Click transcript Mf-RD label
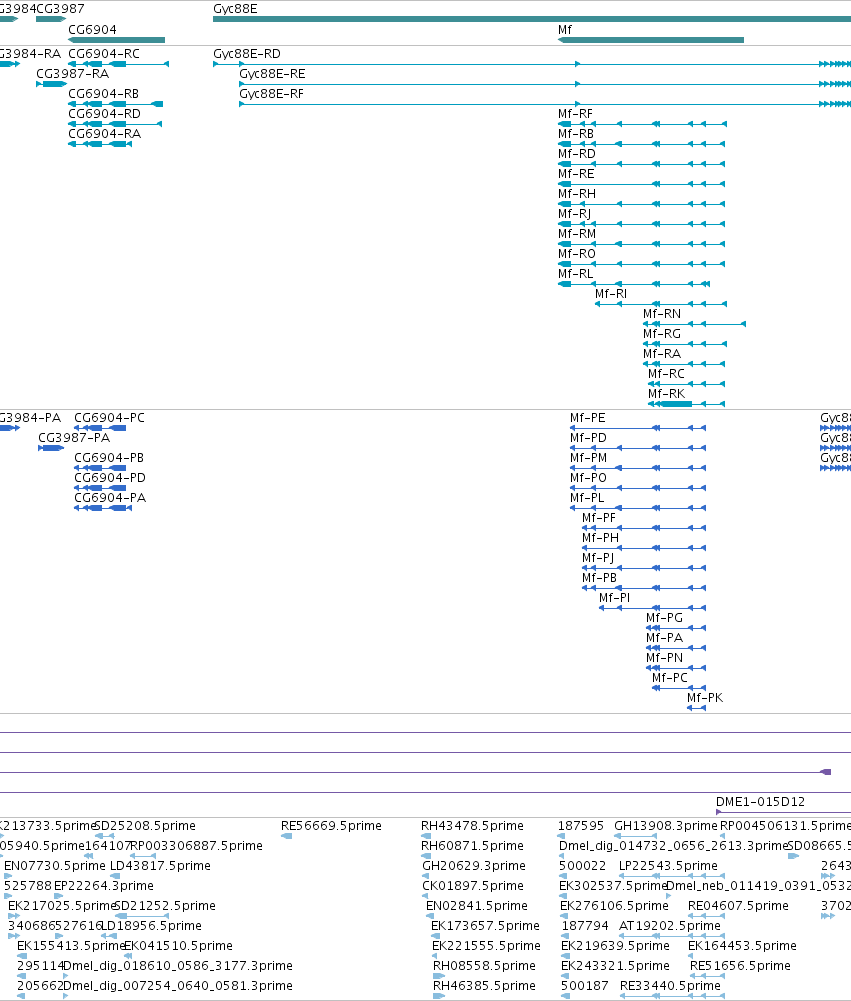Image resolution: width=851 pixels, height=1001 pixels. 576,154
